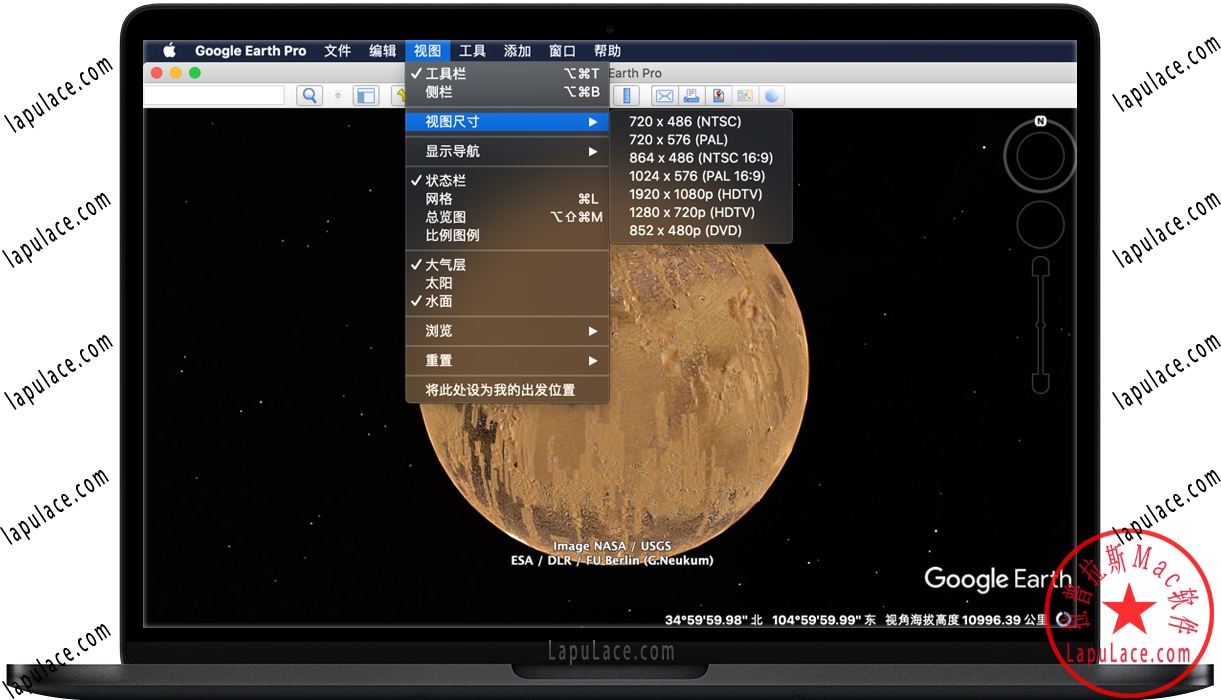This screenshot has width=1221, height=700.
Task: Uncheck the 状态栏 menu option
Action: pos(446,181)
